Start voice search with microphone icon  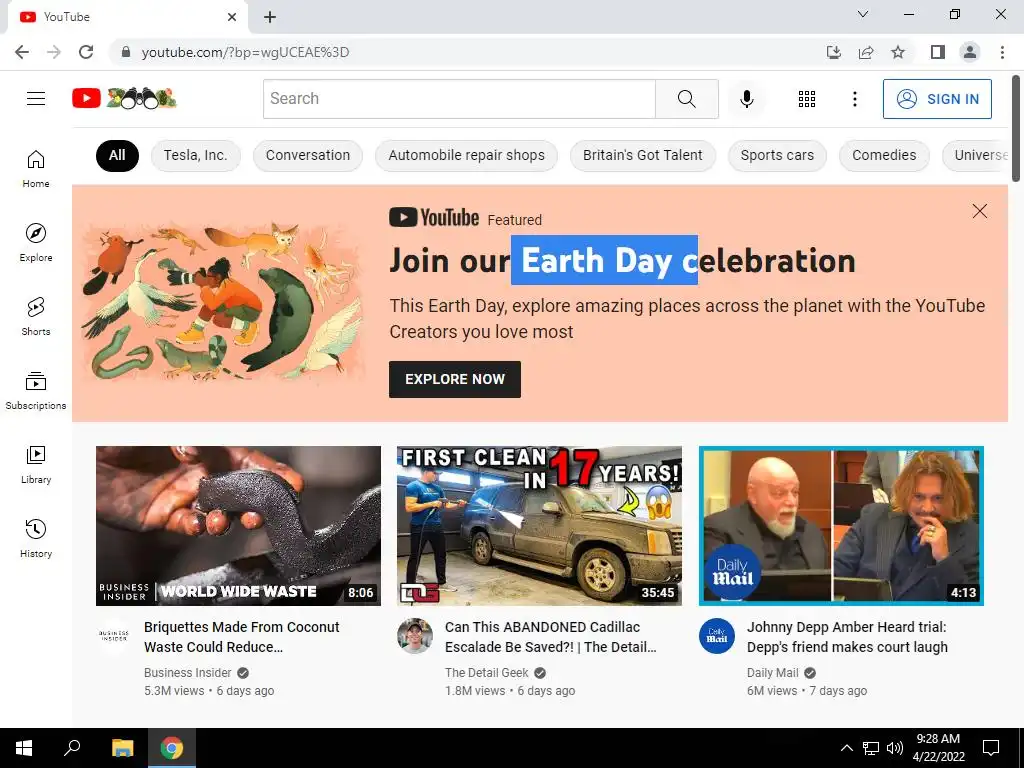[x=746, y=99]
